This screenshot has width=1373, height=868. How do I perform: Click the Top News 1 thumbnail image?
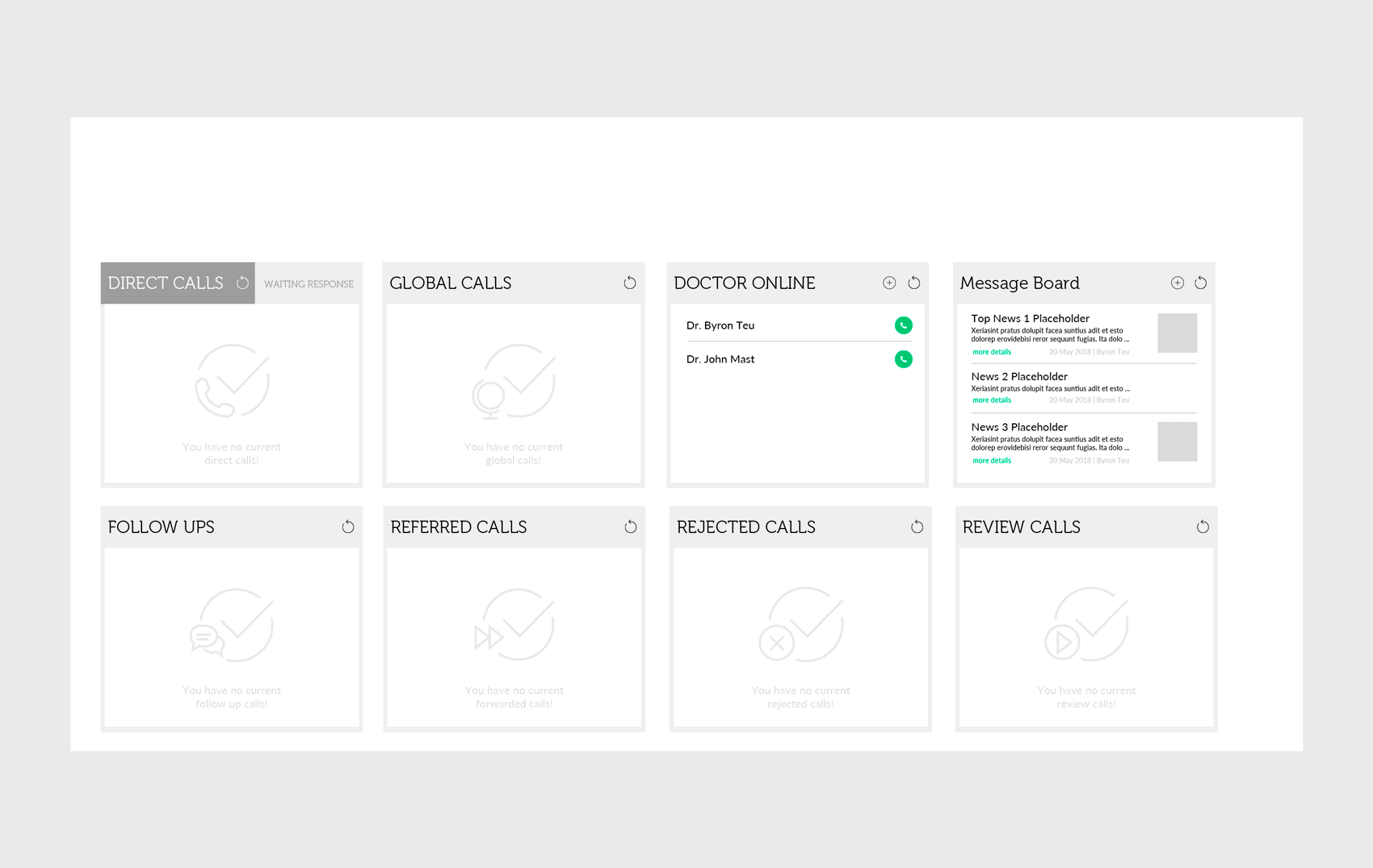1177,333
